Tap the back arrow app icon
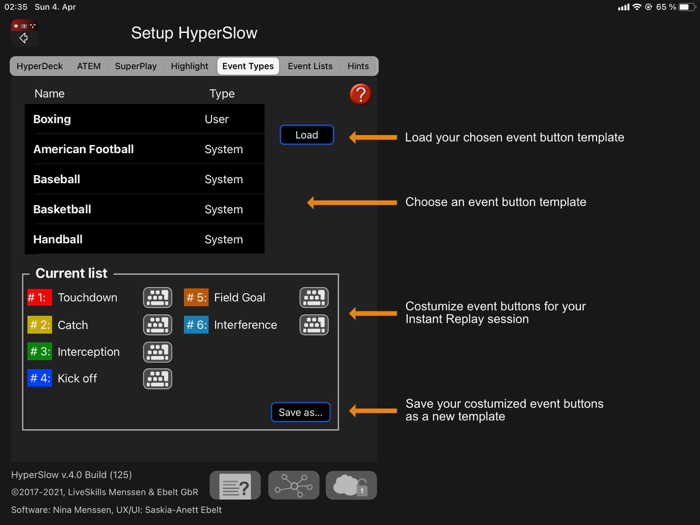The height and width of the screenshot is (525, 700). [x=24, y=33]
